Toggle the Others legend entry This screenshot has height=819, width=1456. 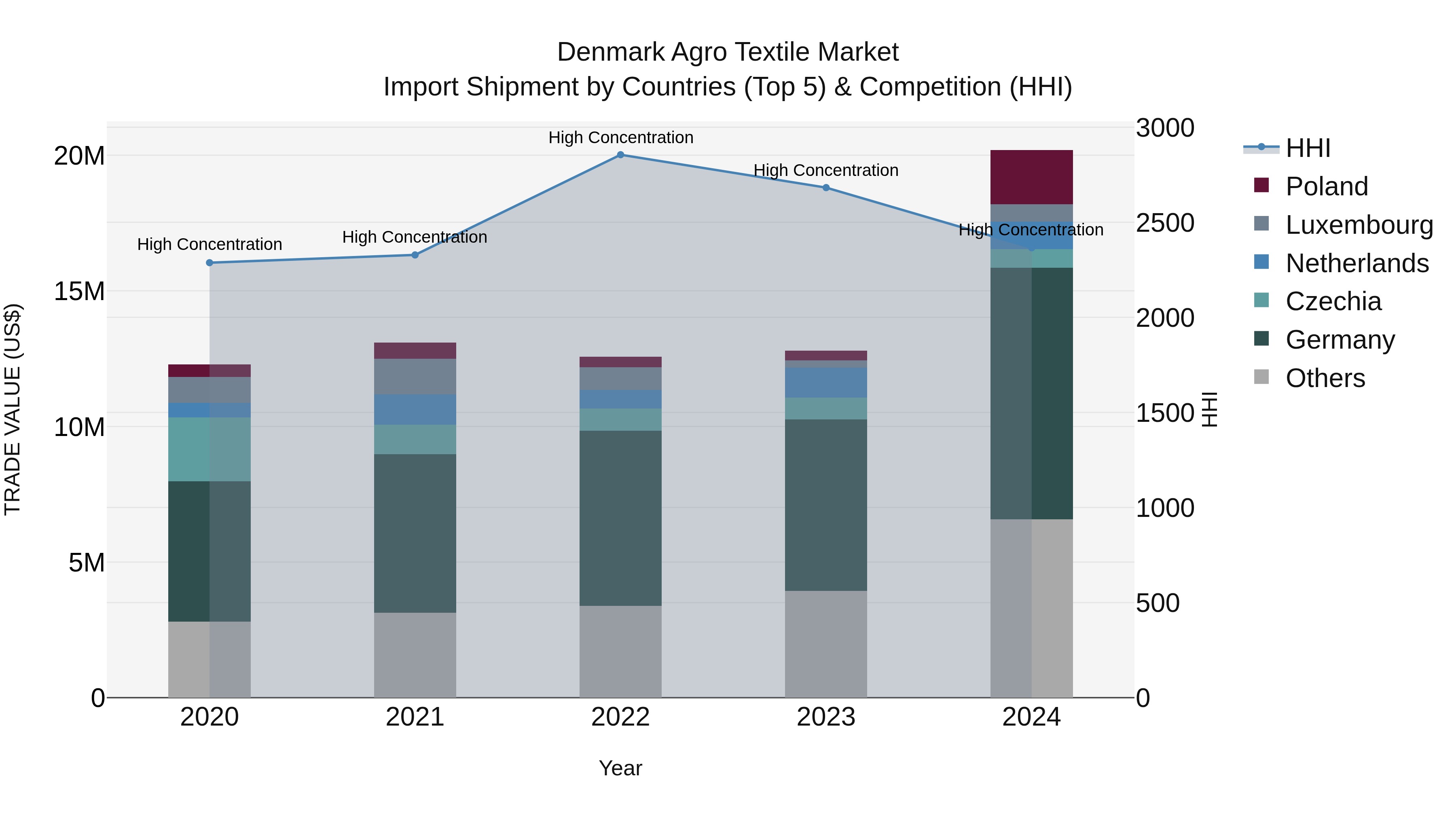point(1309,378)
